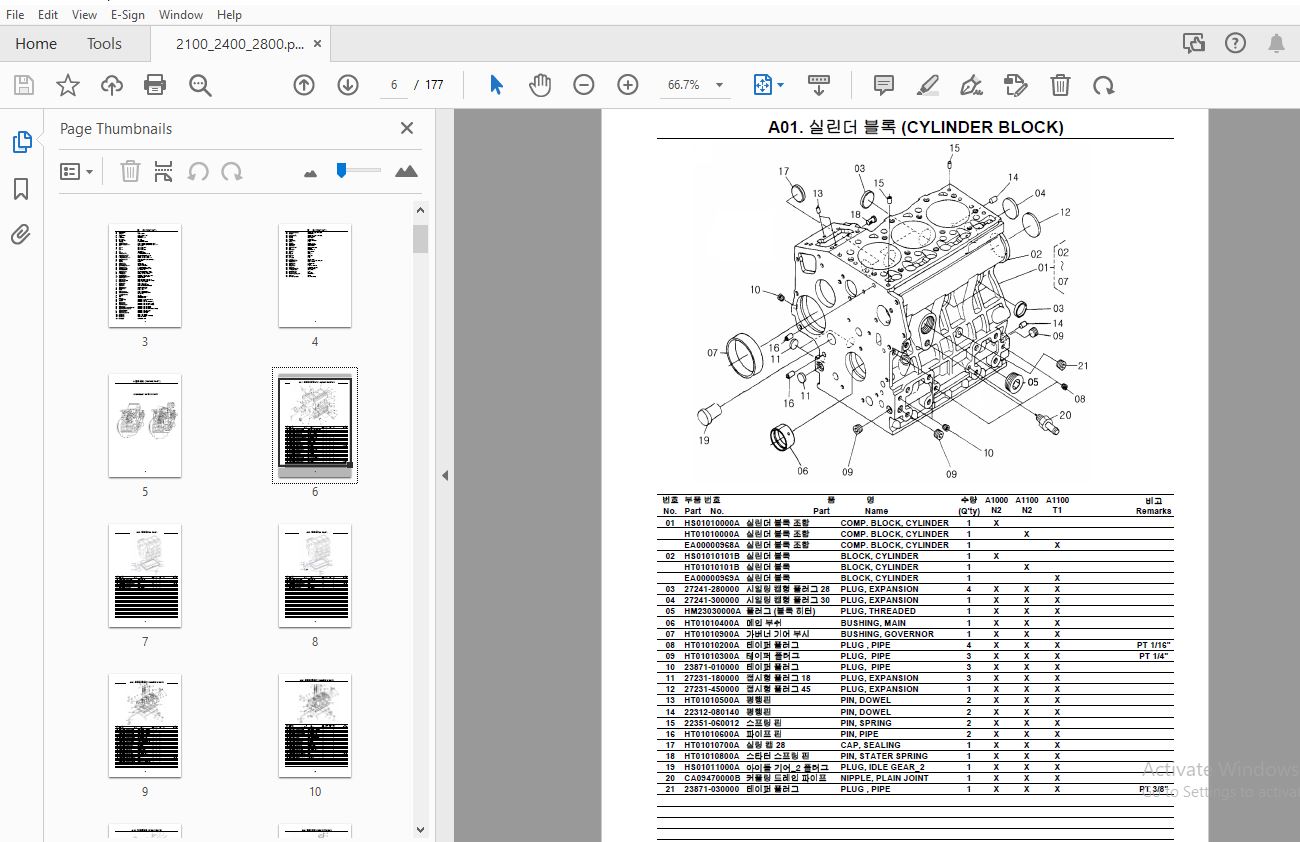The width and height of the screenshot is (1300, 842).
Task: Collapse the navigation pane arrow
Action: point(445,476)
